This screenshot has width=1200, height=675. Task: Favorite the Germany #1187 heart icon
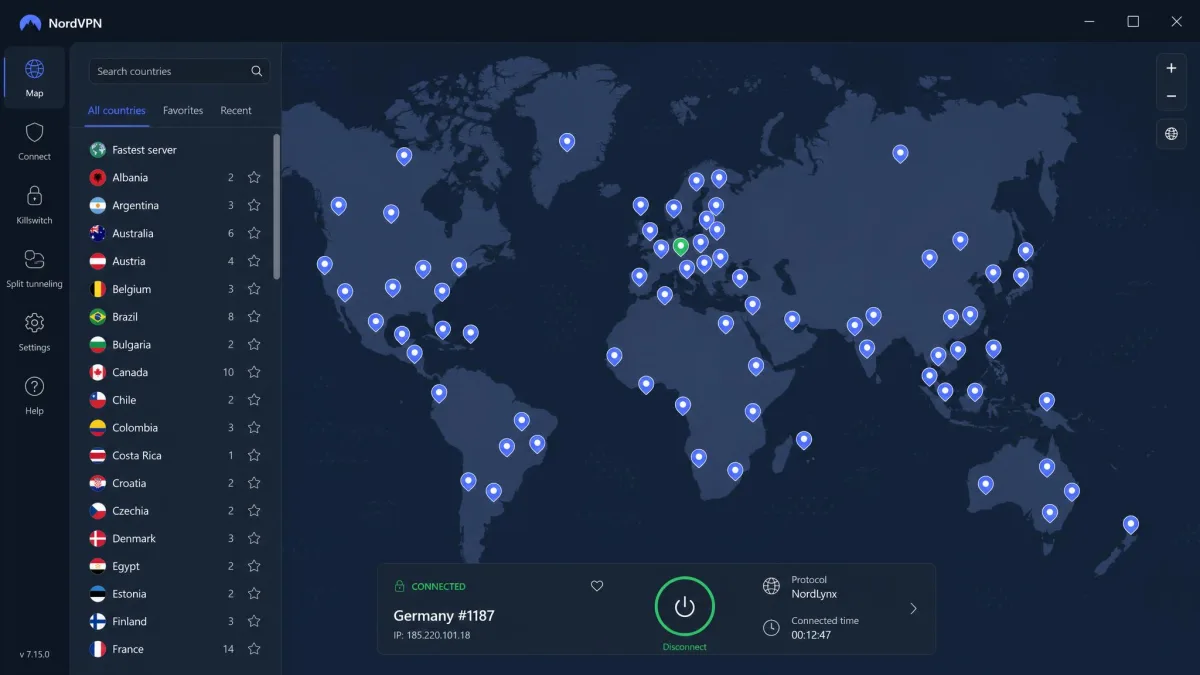[597, 586]
